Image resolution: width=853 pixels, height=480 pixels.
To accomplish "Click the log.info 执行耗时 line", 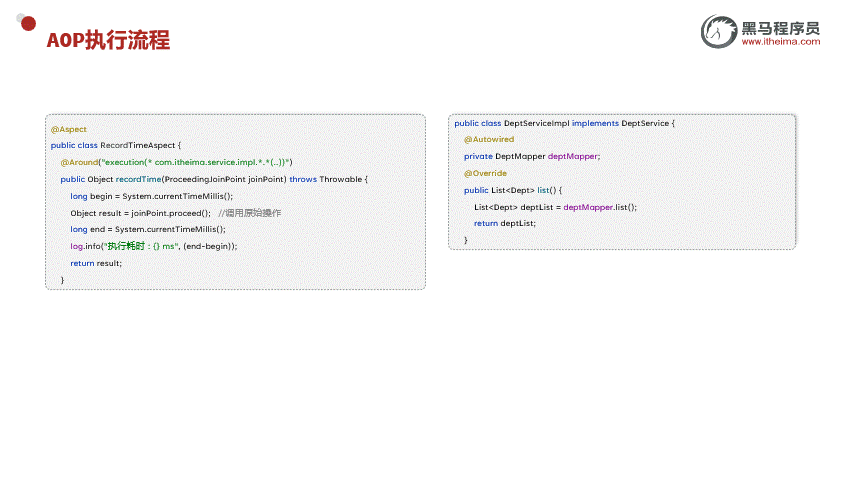I will coord(153,247).
